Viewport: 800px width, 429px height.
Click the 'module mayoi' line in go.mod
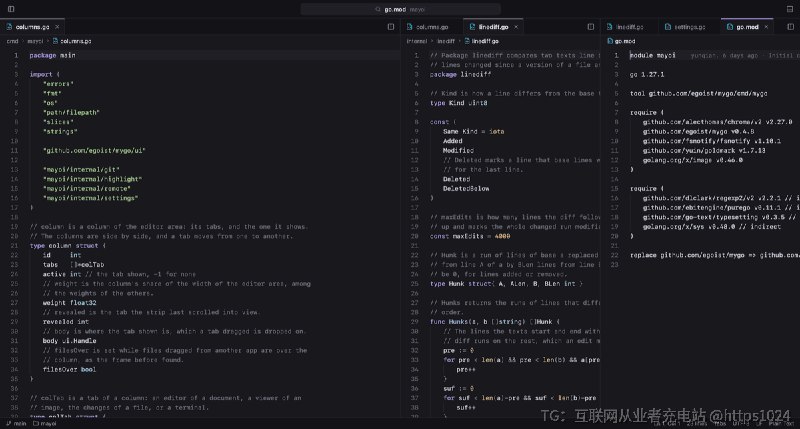pos(653,55)
